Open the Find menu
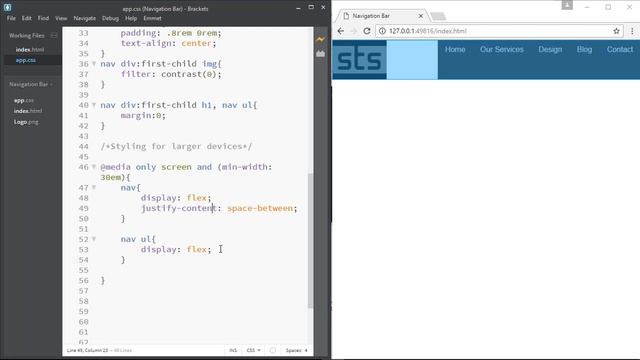This screenshot has height=360, width=640. pyautogui.click(x=43, y=18)
